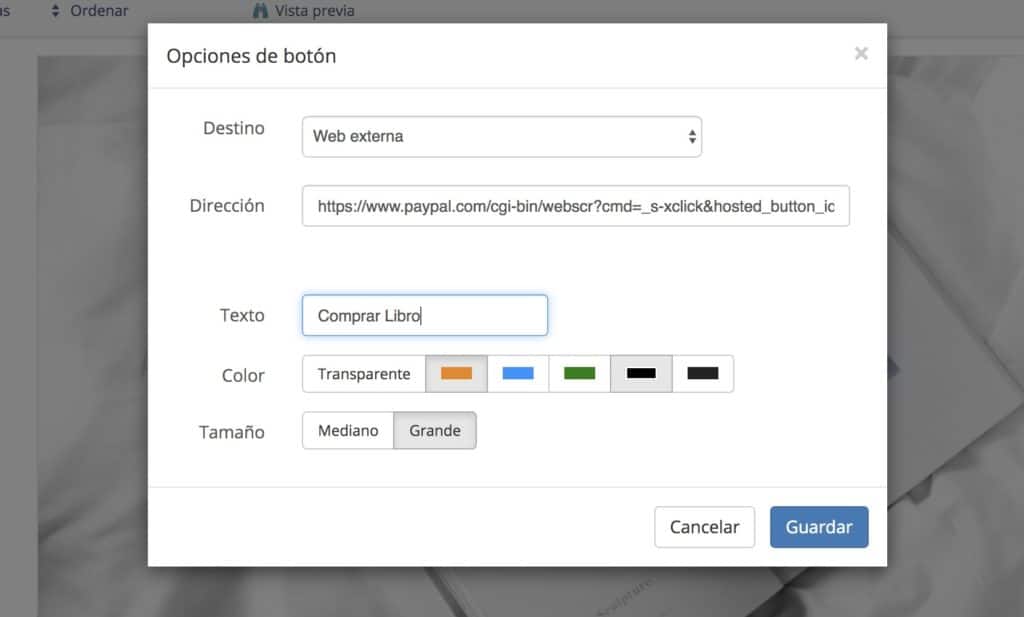This screenshot has width=1024, height=617.
Task: Click the sort arrows icon beside Ordenar
Action: pos(56,10)
